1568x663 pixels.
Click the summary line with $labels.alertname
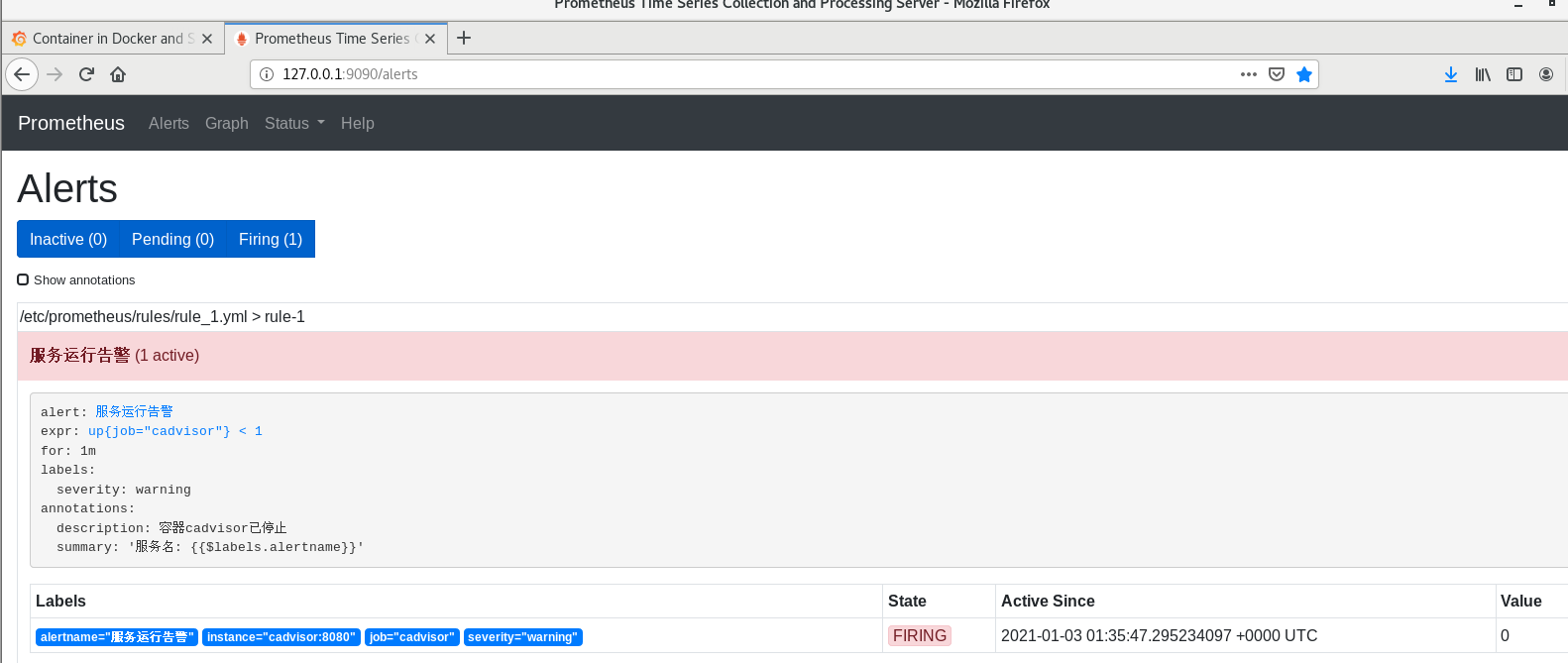tap(210, 547)
